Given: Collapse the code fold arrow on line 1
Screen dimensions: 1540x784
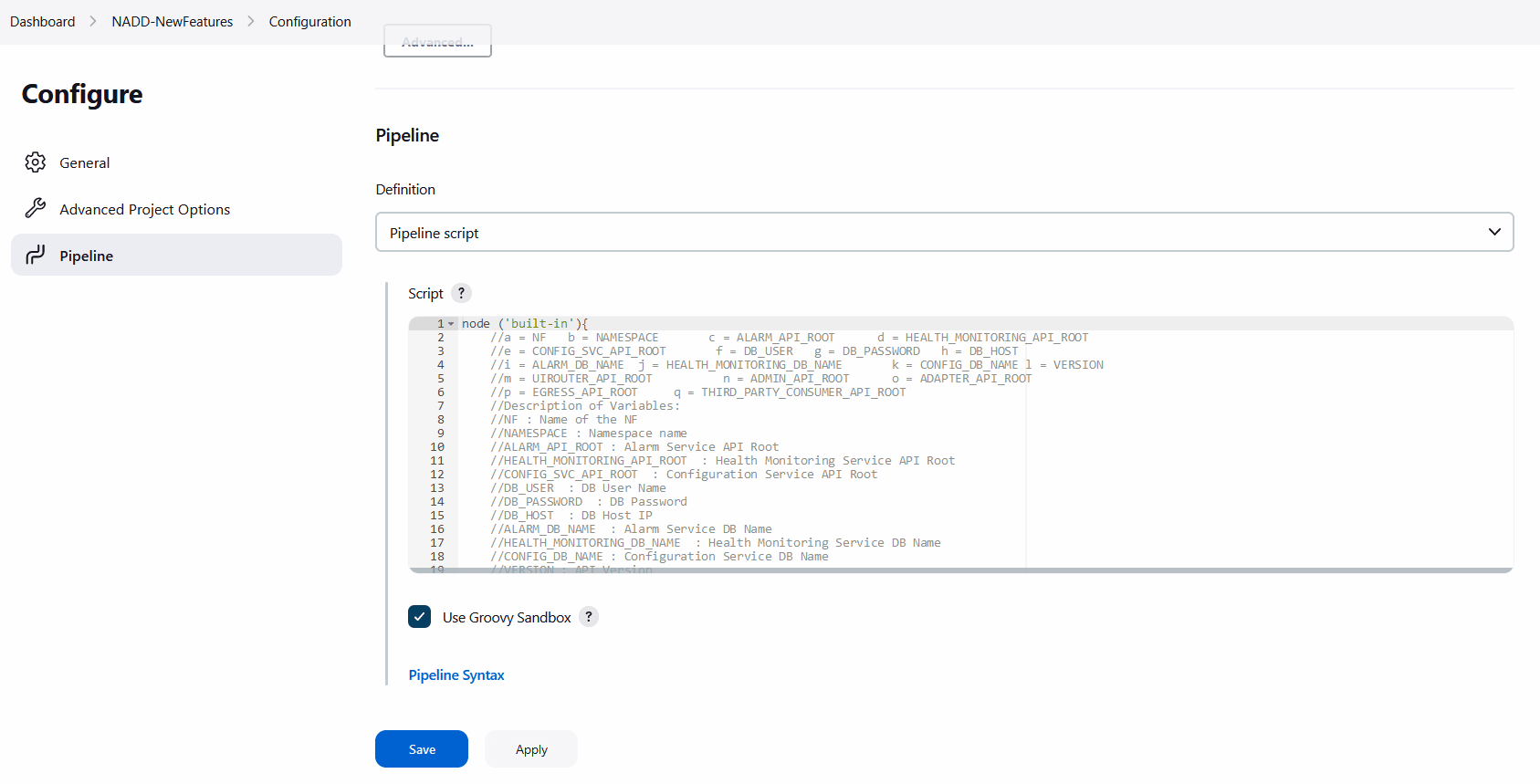Looking at the screenshot, I should [451, 324].
